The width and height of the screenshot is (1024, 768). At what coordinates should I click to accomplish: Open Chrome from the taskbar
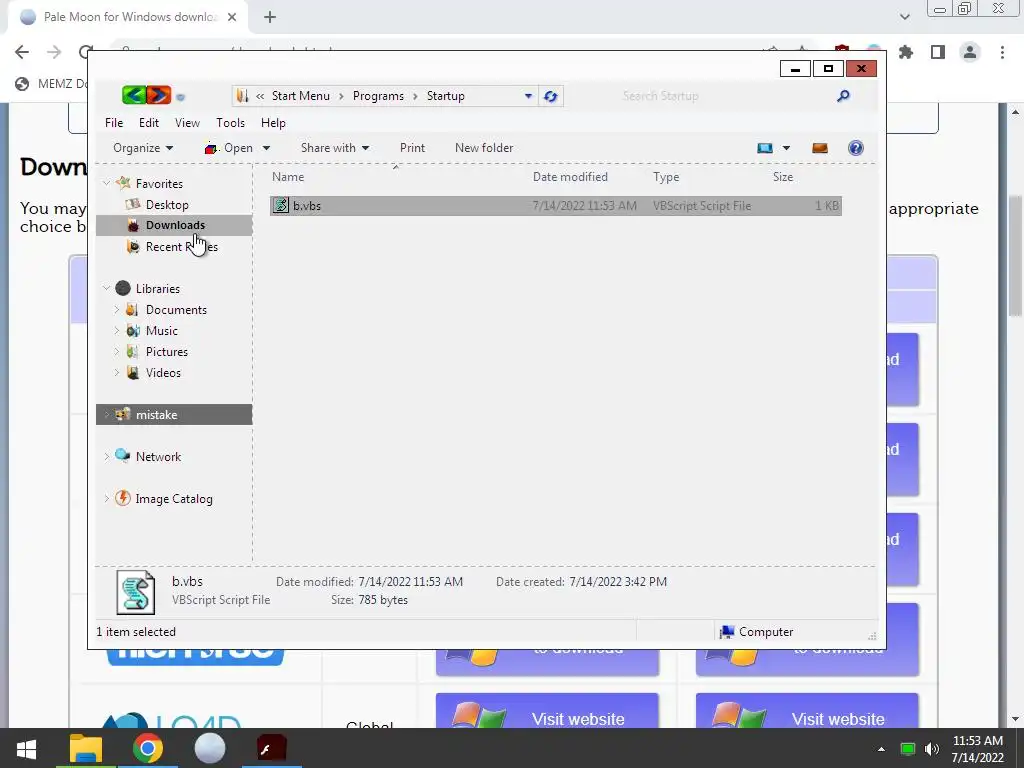pos(148,748)
